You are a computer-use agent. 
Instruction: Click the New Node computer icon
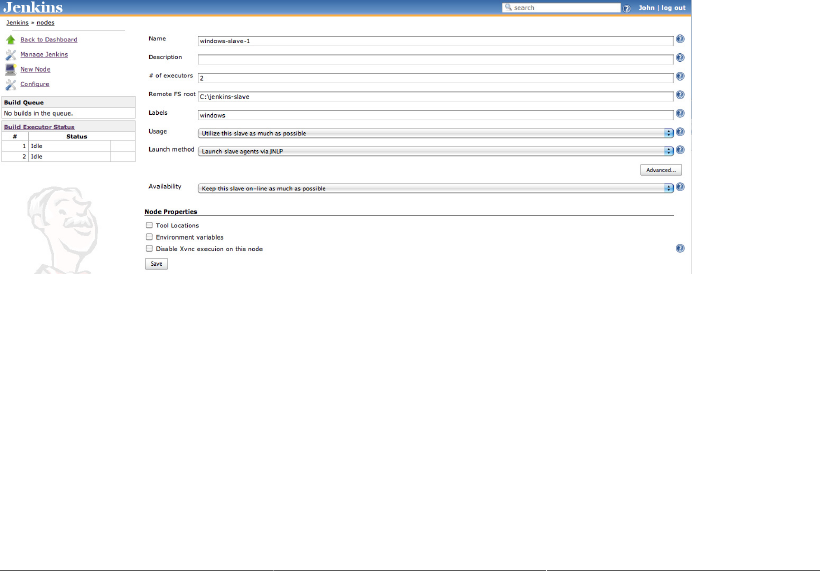pyautogui.click(x=10, y=70)
